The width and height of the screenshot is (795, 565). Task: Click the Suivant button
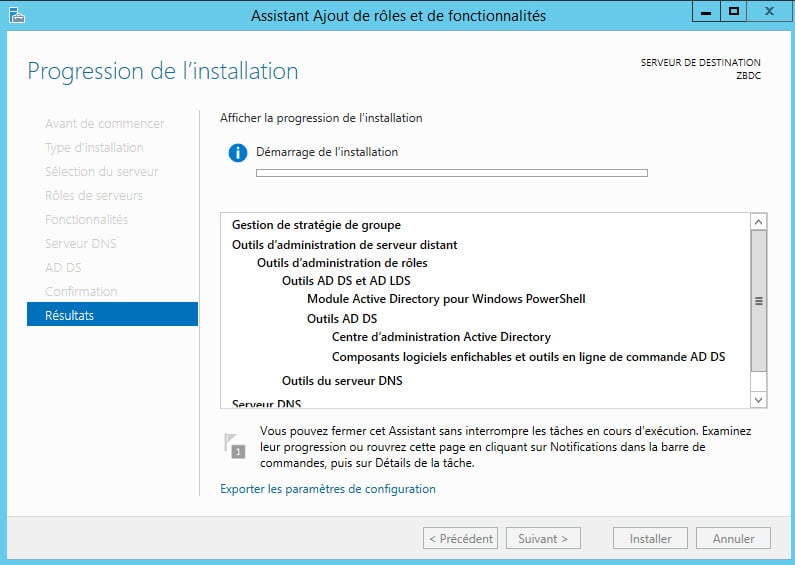pos(543,538)
